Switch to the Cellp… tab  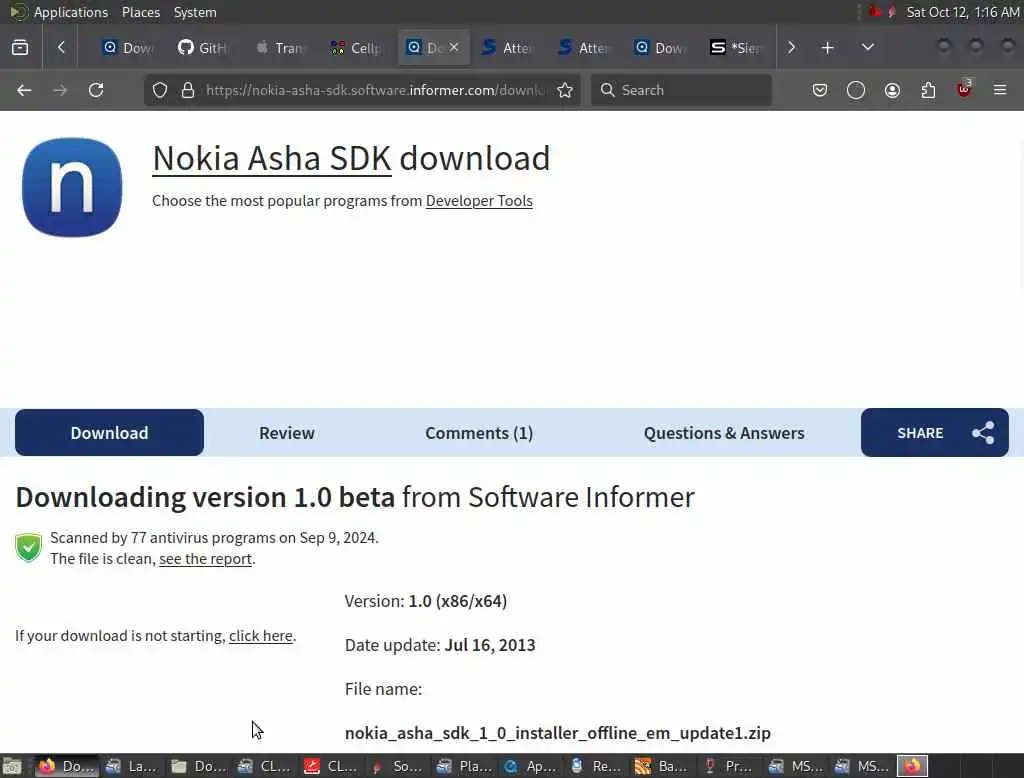pyautogui.click(x=356, y=47)
